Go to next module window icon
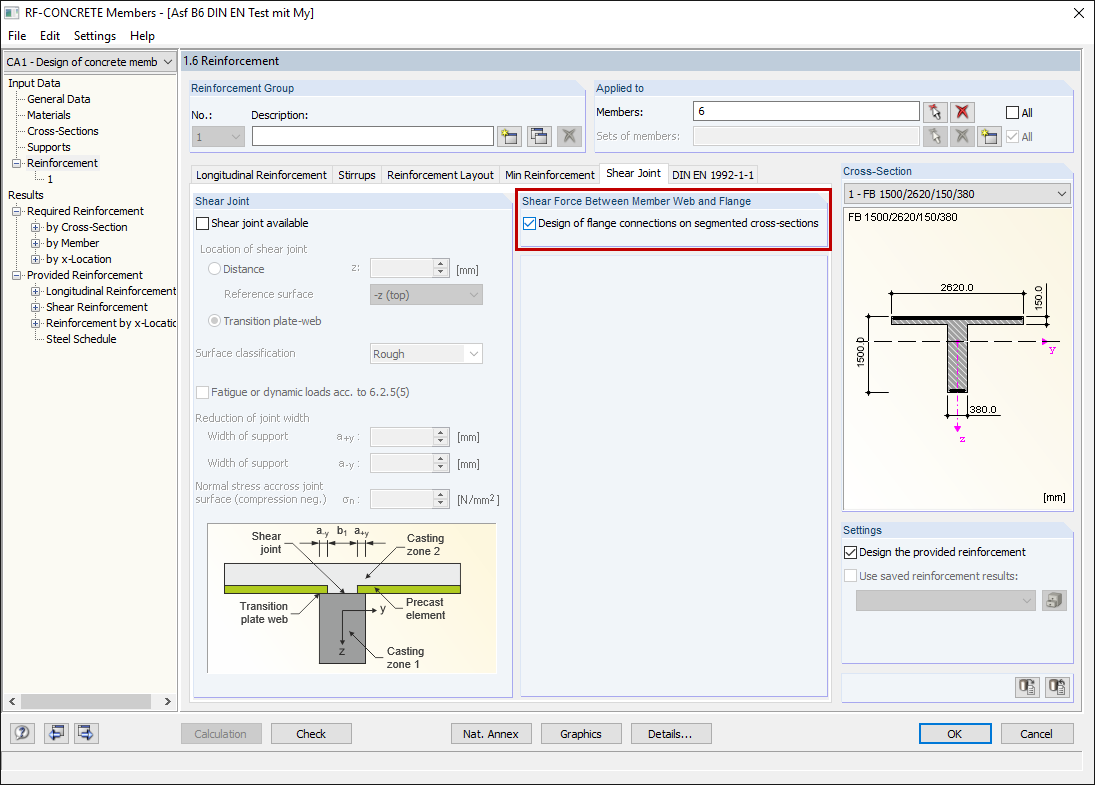Viewport: 1095px width, 785px height. click(x=86, y=733)
